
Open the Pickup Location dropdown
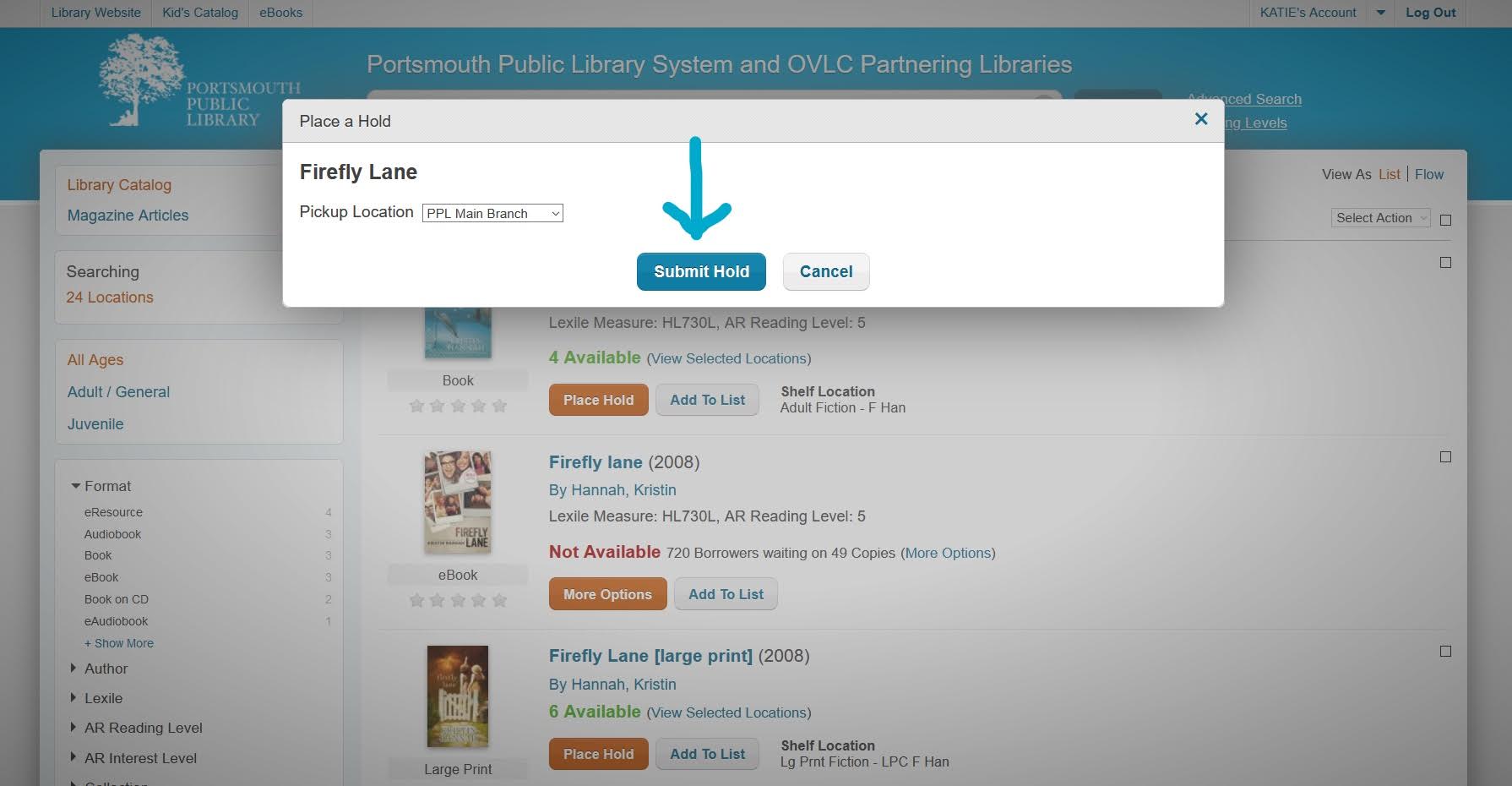[492, 214]
